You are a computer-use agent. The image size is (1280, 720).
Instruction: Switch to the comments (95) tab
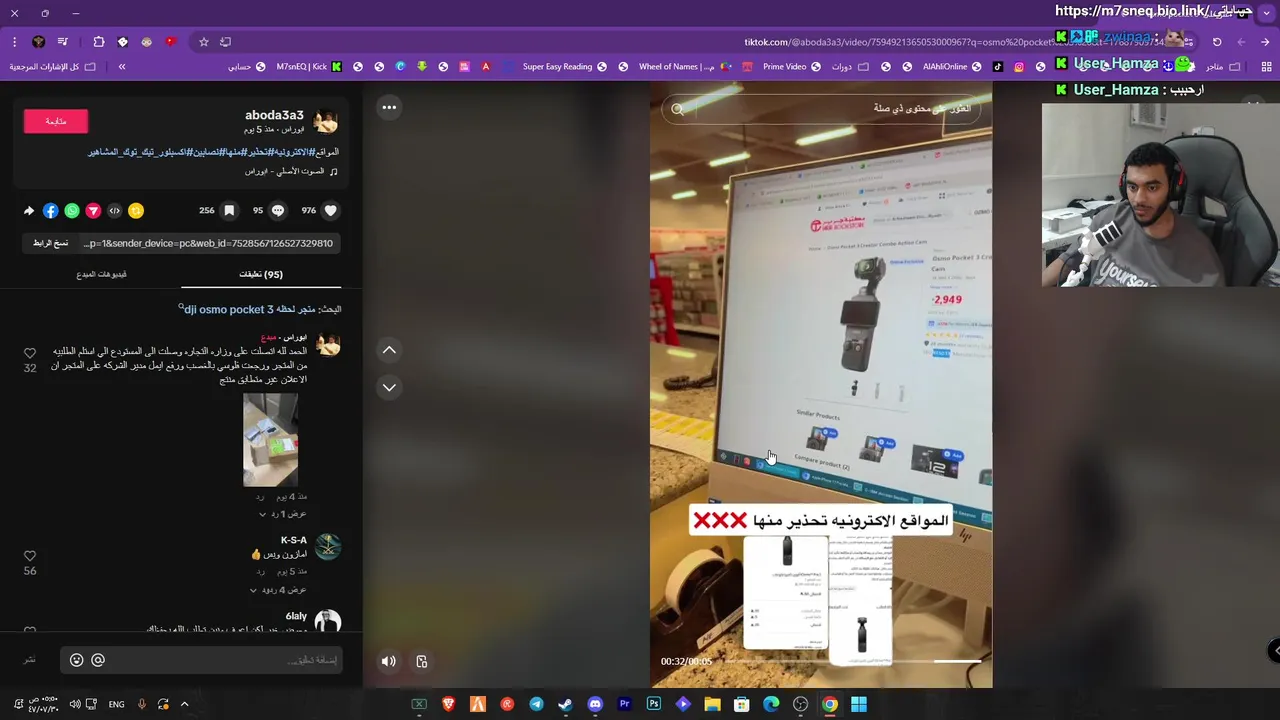pyautogui.click(x=261, y=274)
